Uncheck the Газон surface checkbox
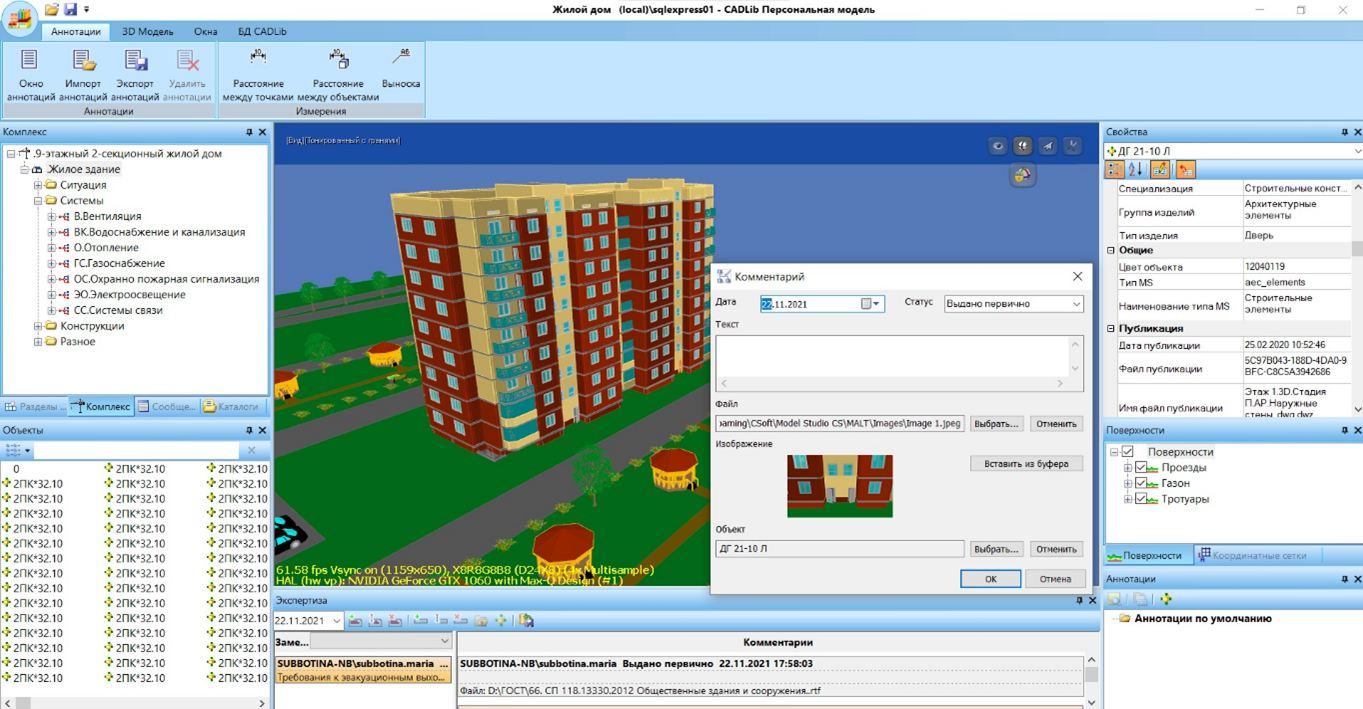The width and height of the screenshot is (1363, 709). tap(1141, 484)
